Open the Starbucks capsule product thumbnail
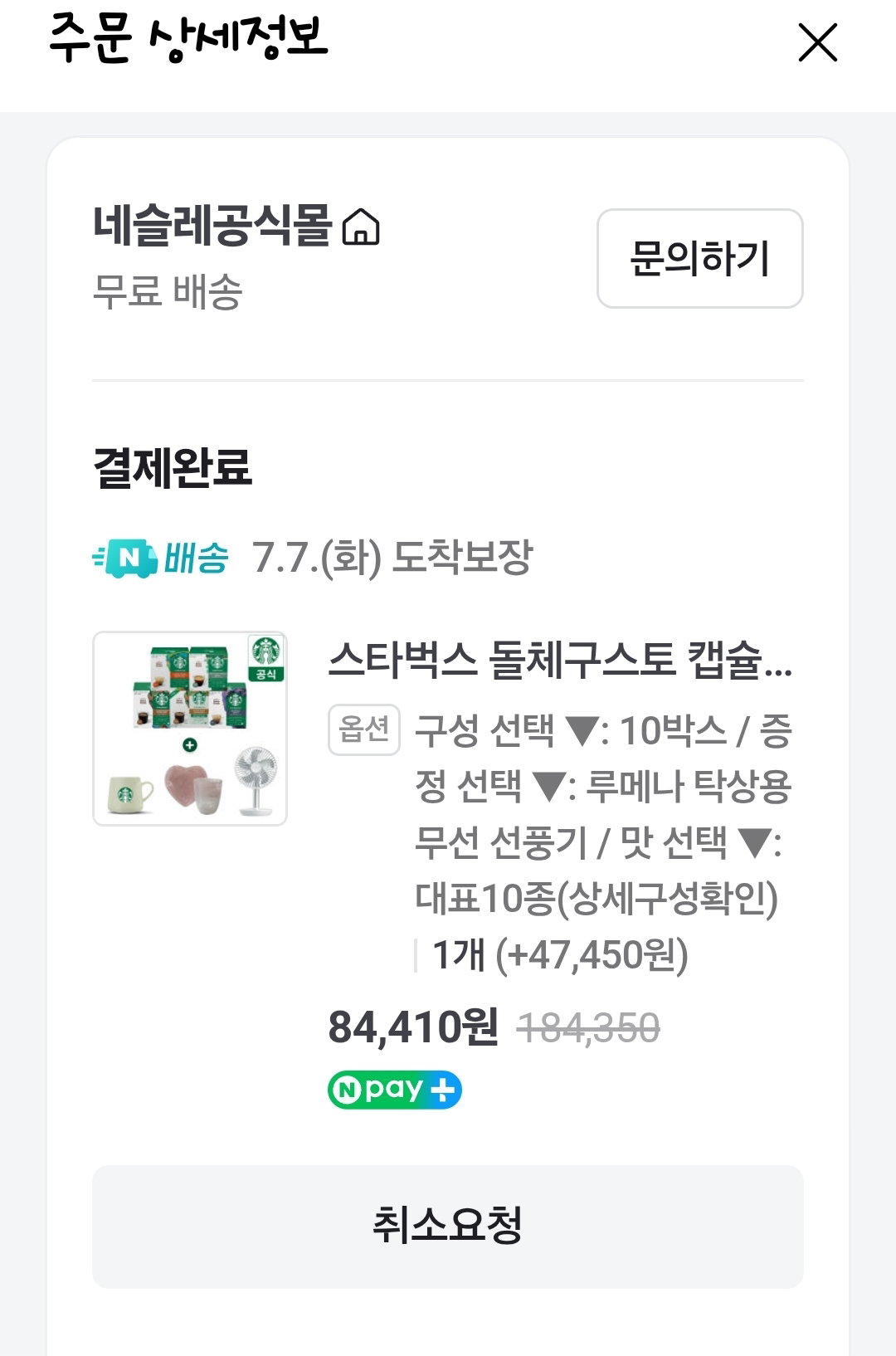The image size is (896, 1356). (190, 729)
